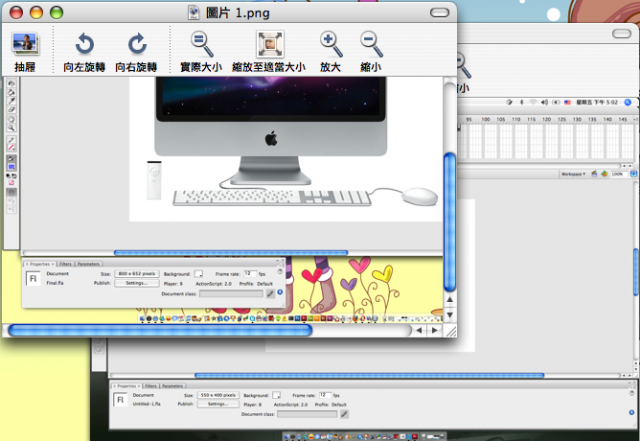Click frame 100 on back window timeline ruler
640x441 pixels.
(486, 119)
